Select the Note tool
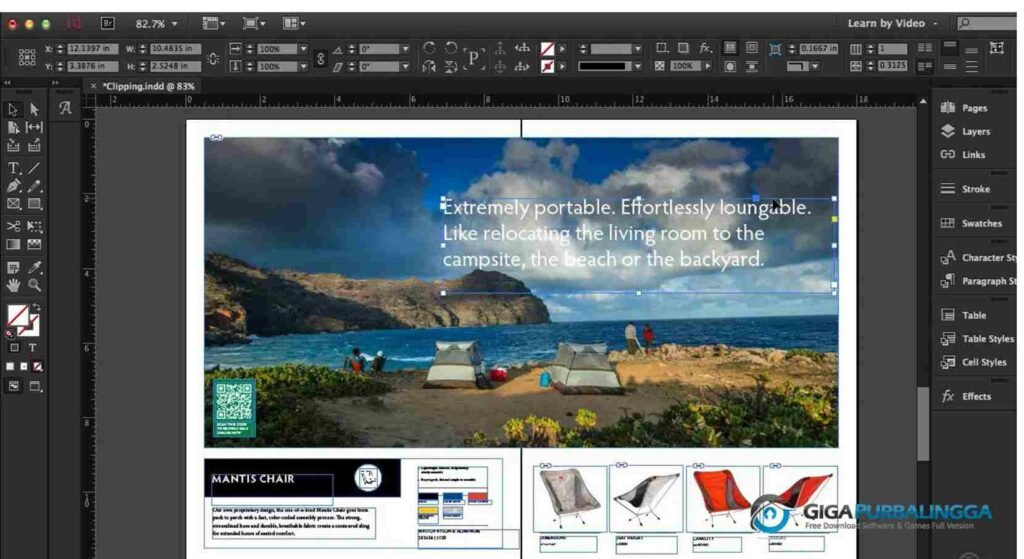 pos(13,268)
